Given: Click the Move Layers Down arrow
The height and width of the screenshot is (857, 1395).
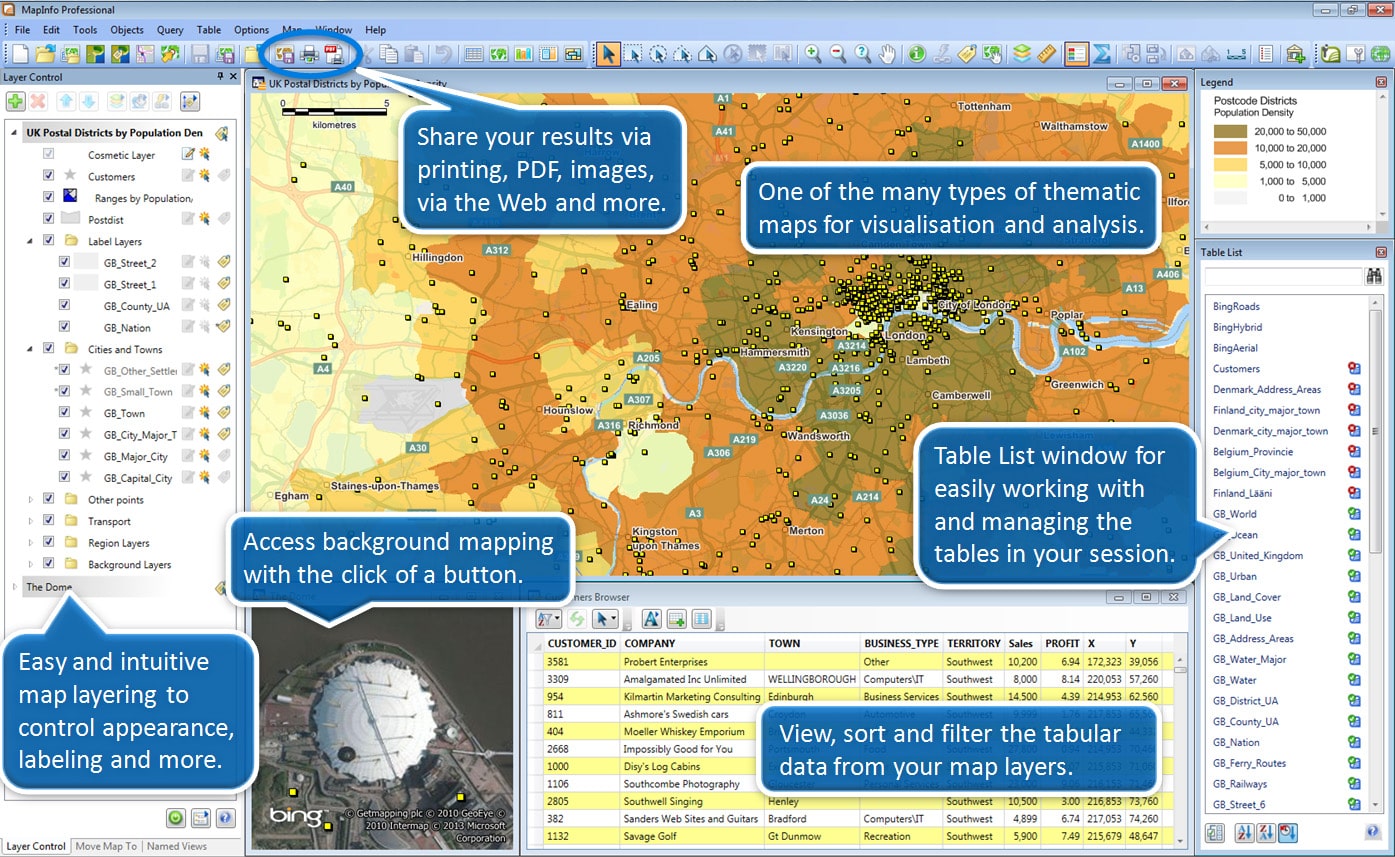Looking at the screenshot, I should click(x=88, y=101).
